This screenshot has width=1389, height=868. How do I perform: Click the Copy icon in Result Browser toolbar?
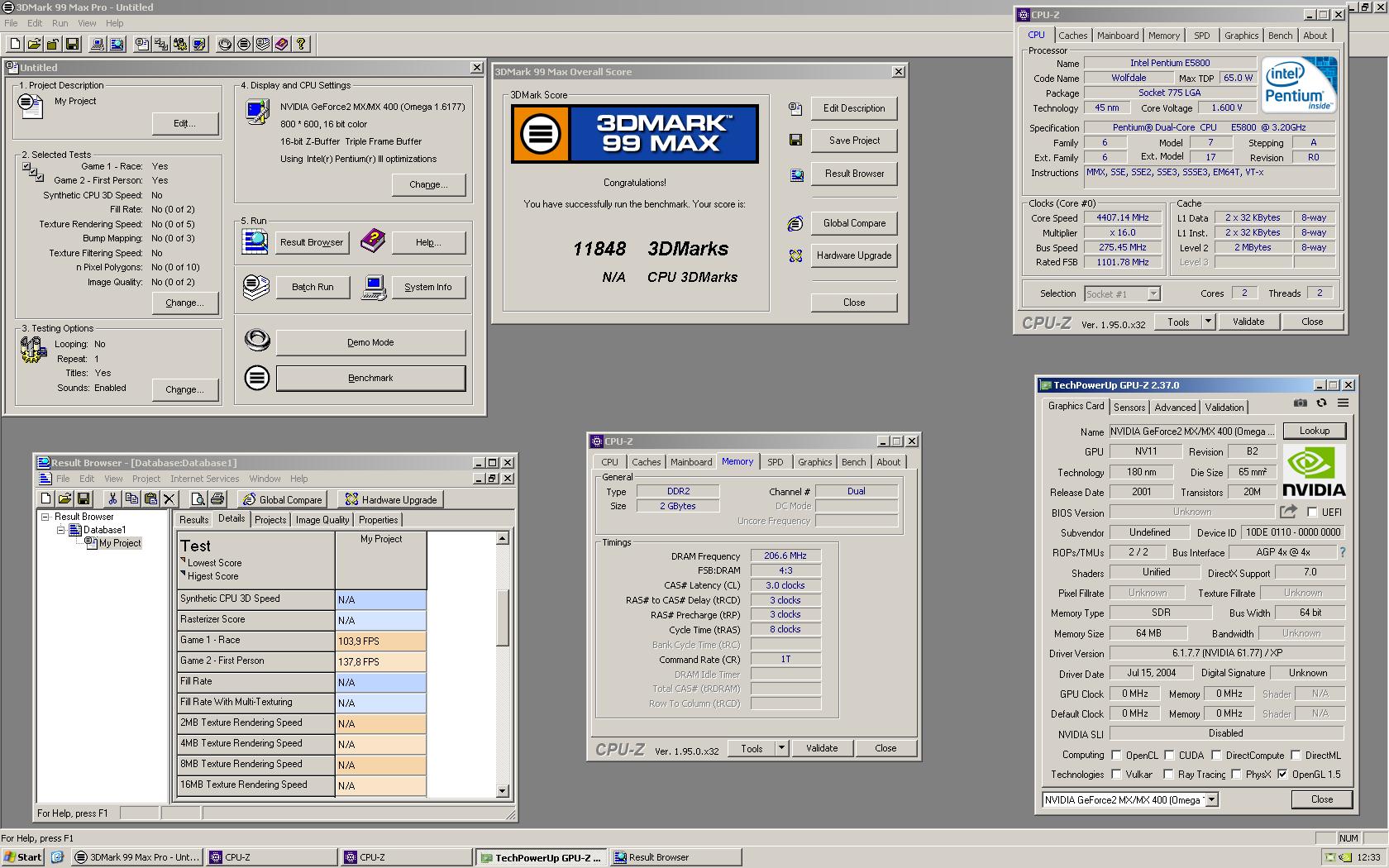click(x=131, y=498)
